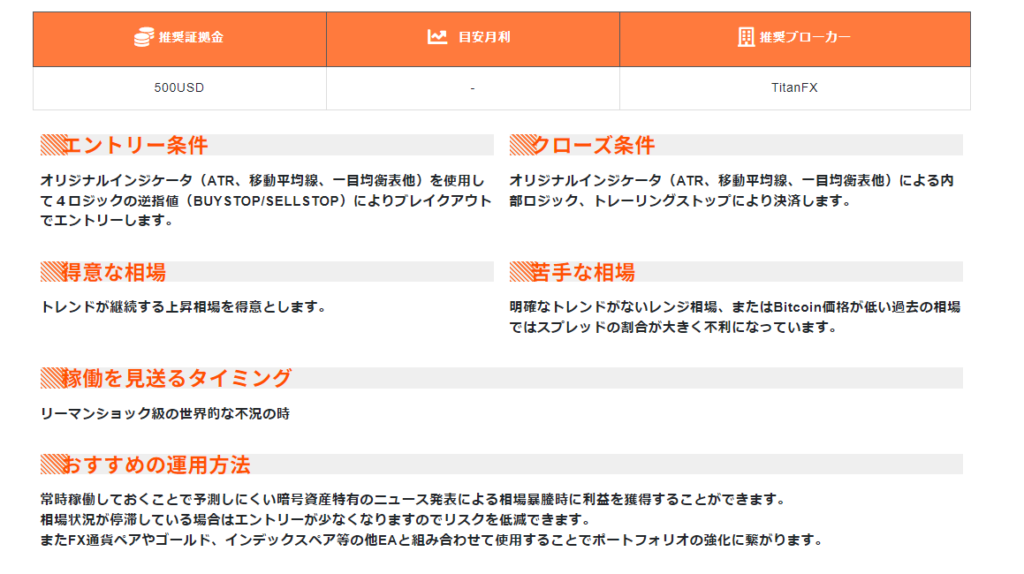This screenshot has height=574, width=1024.
Task: Click the エントリー条件 heading
Action: click(x=135, y=145)
